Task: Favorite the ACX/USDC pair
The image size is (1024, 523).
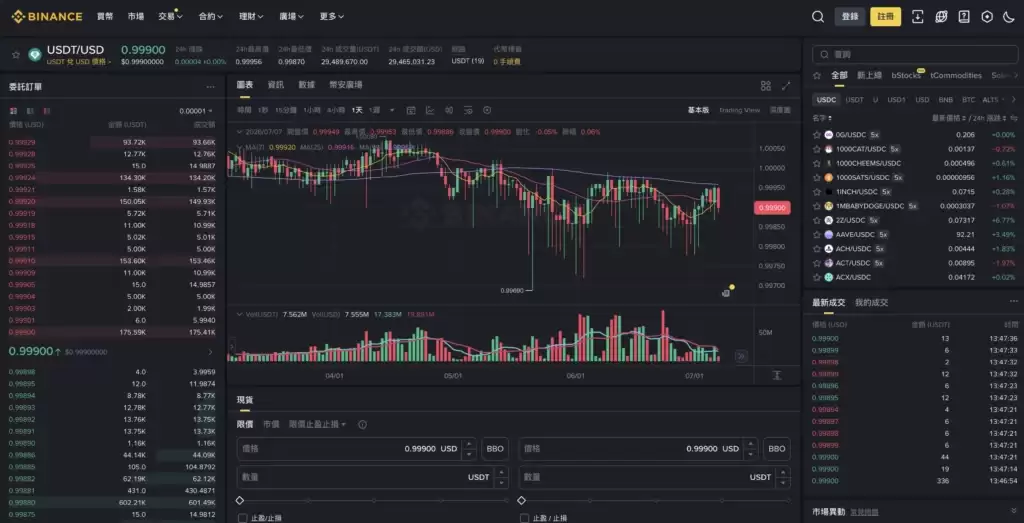Action: [x=816, y=277]
